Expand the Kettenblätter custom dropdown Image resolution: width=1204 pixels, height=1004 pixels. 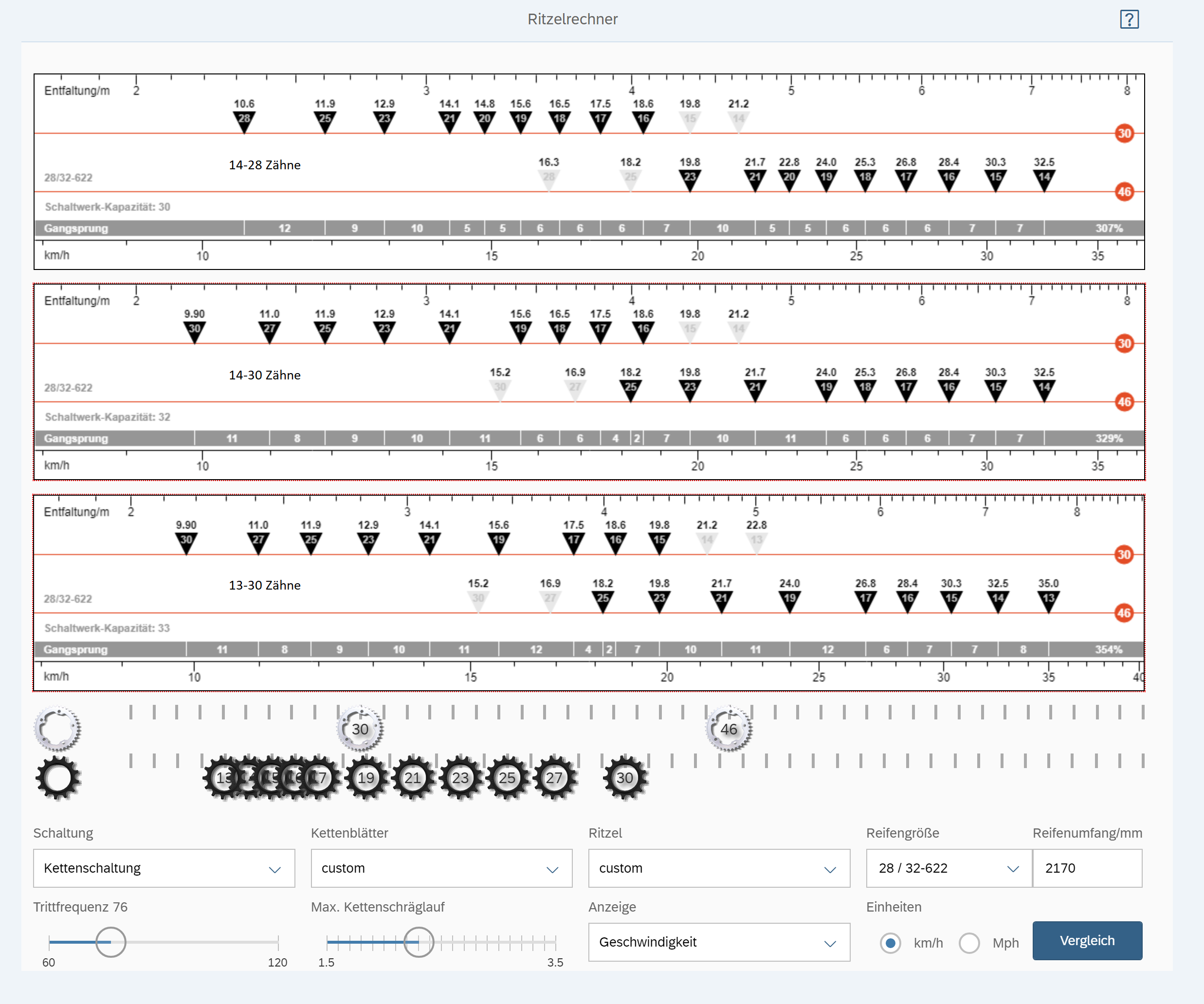(441, 868)
